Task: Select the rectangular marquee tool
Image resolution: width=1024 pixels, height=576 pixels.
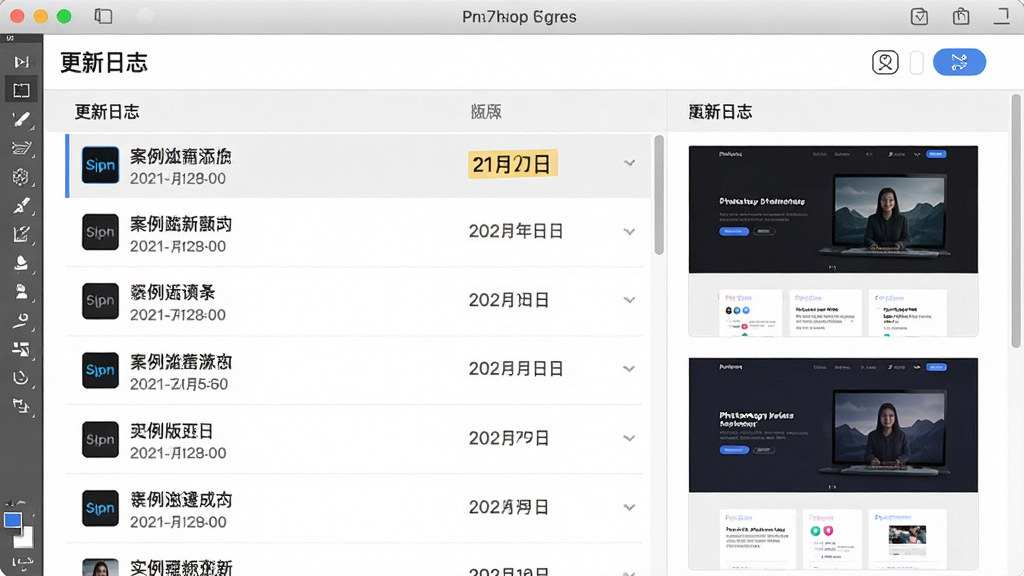Action: coord(22,90)
